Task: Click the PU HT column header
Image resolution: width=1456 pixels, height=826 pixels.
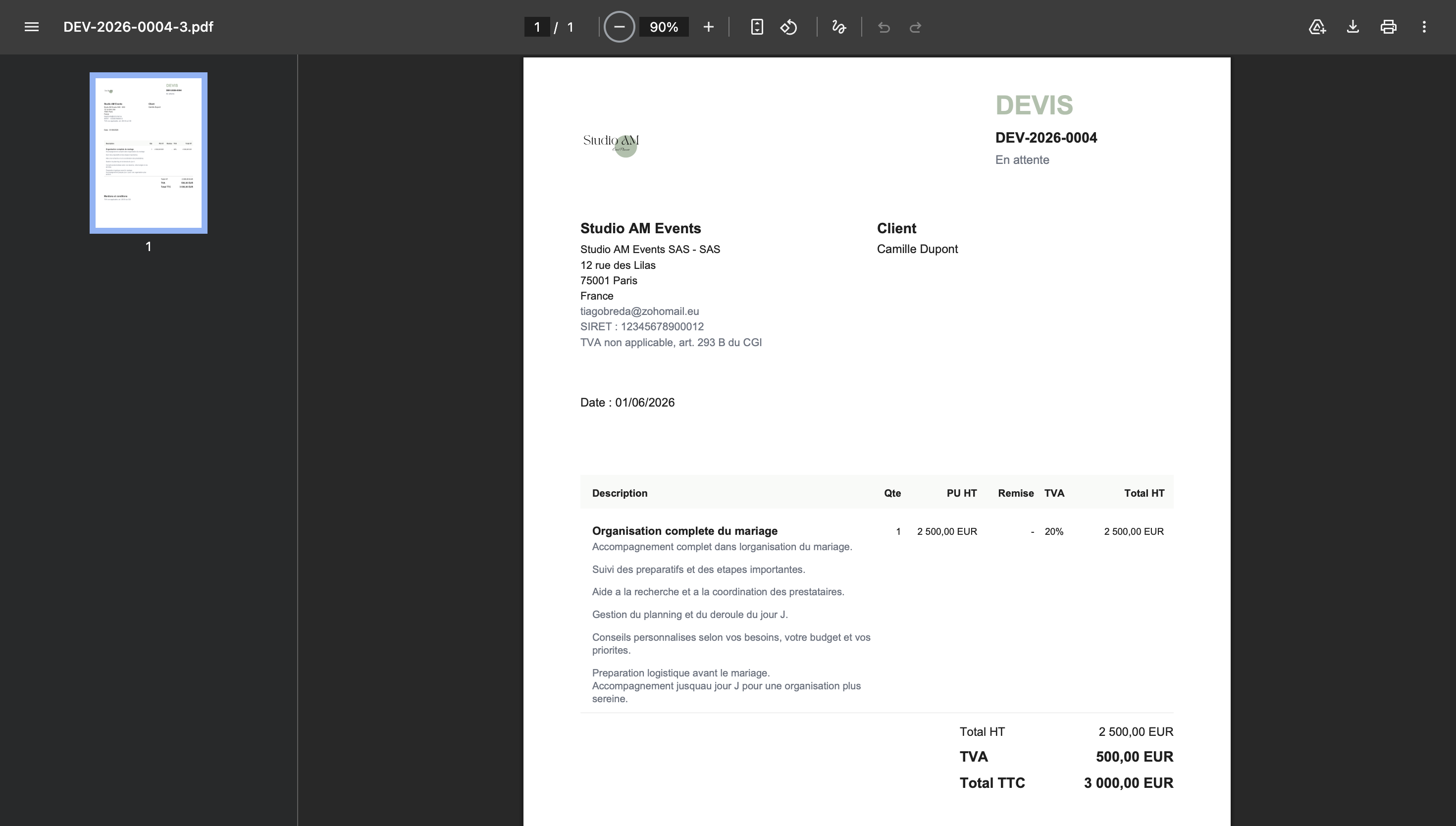Action: 961,493
